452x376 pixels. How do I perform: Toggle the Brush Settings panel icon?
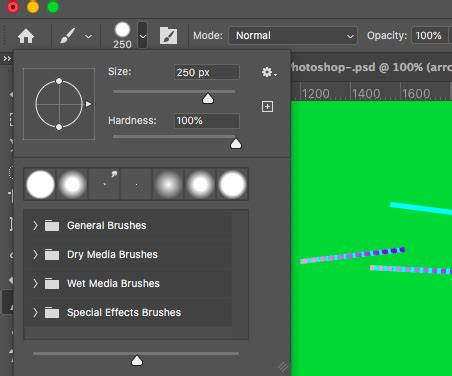(168, 36)
